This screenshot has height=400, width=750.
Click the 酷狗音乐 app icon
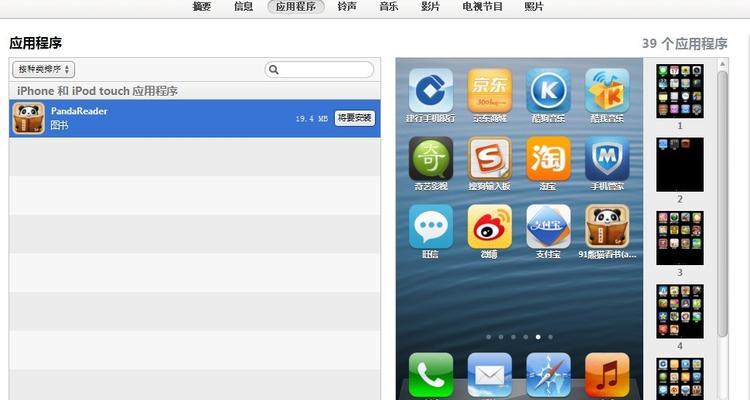[548, 90]
